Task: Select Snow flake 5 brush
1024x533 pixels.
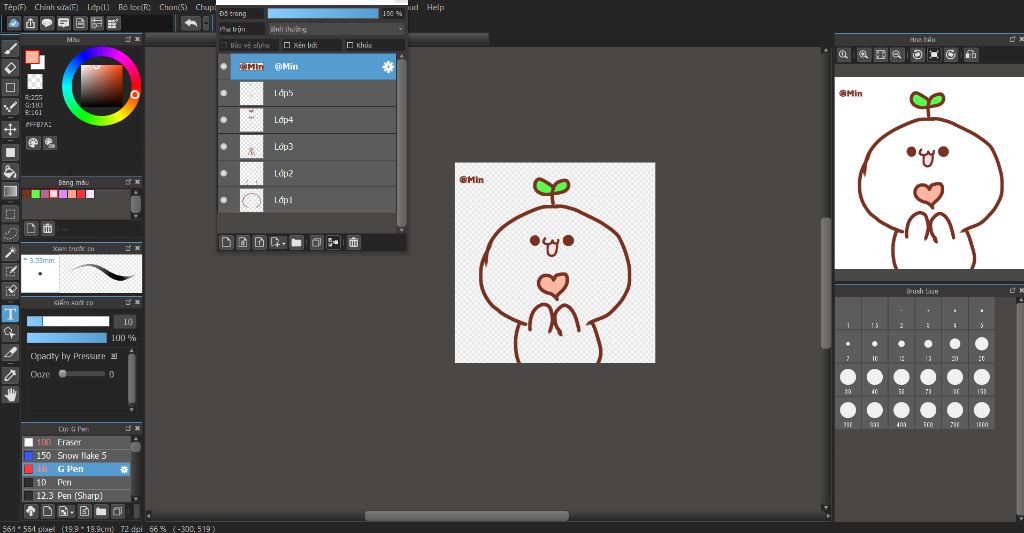Action: pyautogui.click(x=77, y=456)
